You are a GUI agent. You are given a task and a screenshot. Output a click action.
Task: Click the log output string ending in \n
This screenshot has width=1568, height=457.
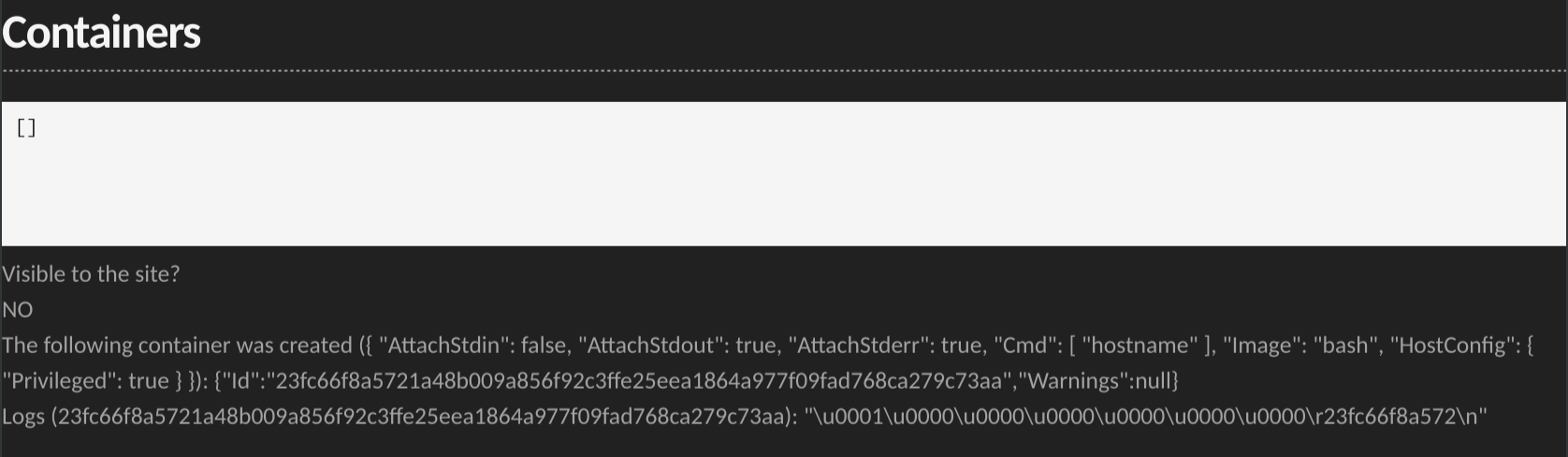(x=1145, y=417)
